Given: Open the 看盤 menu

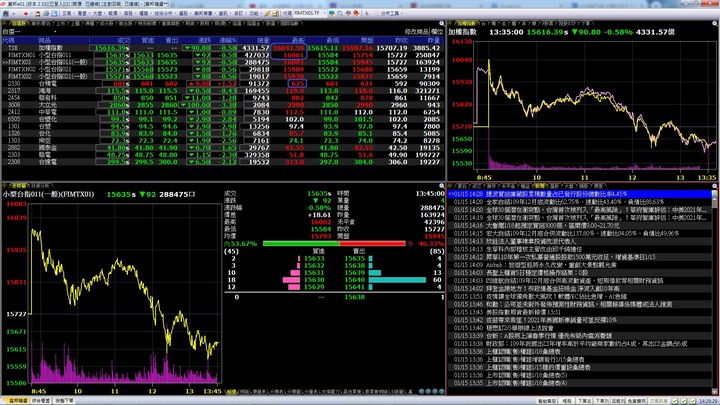Looking at the screenshot, I should (82, 13).
